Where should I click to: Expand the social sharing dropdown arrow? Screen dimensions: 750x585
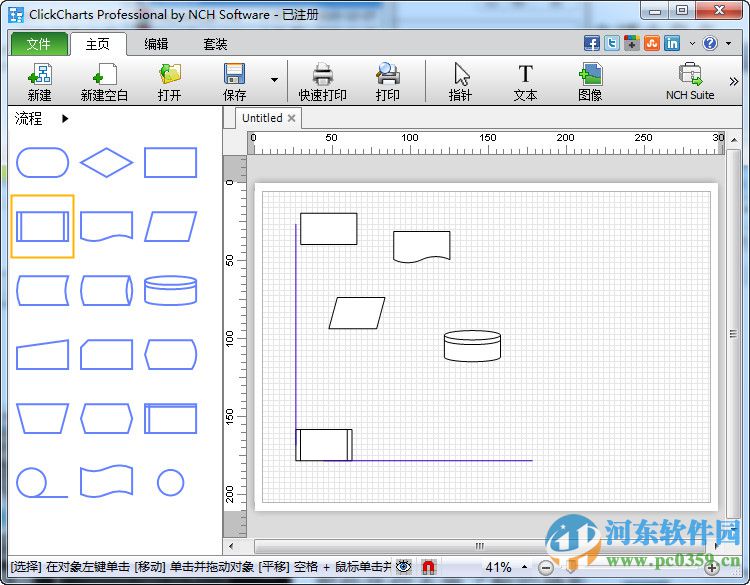692,44
